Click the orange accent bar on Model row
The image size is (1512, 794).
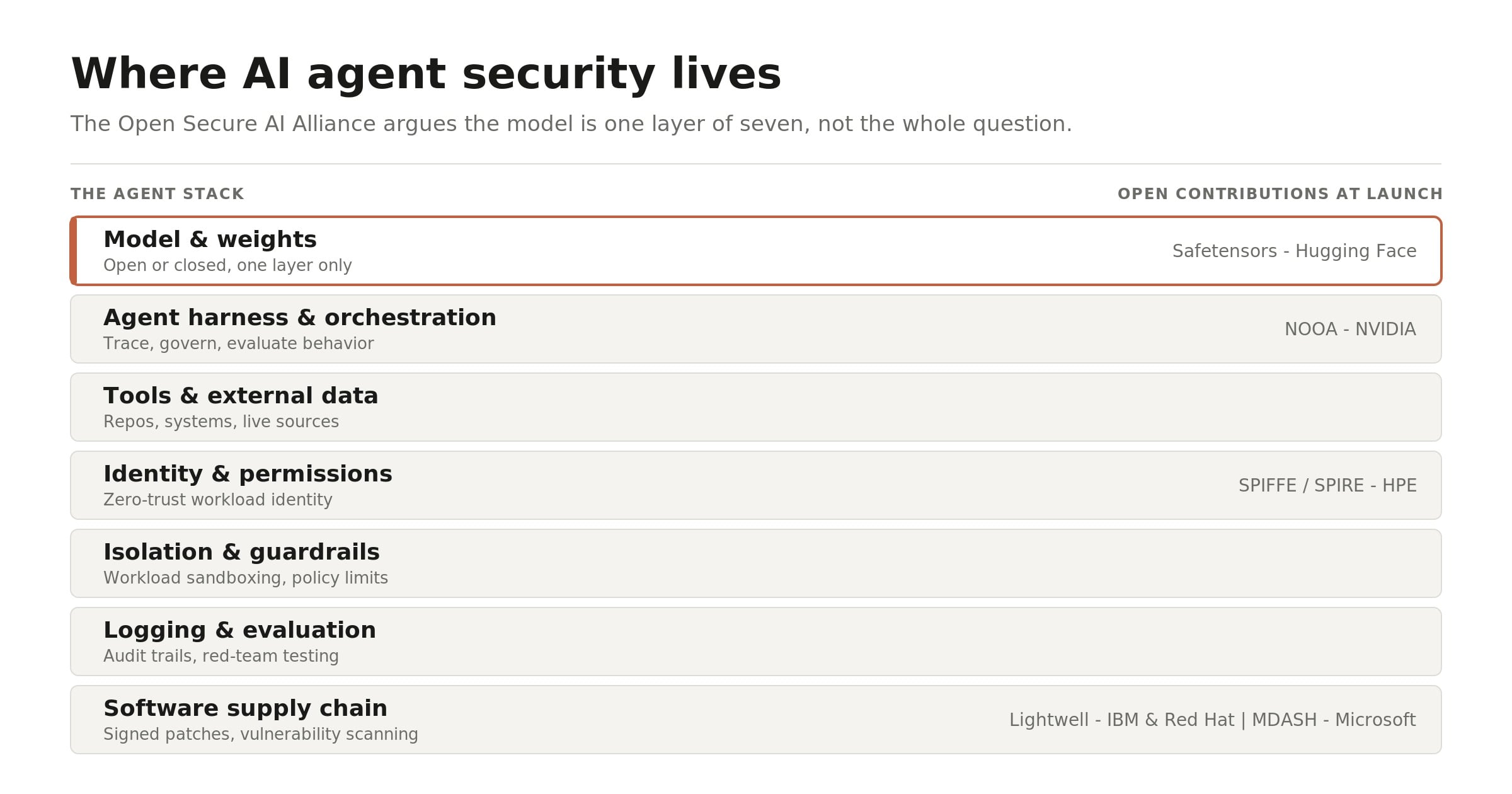[74, 251]
